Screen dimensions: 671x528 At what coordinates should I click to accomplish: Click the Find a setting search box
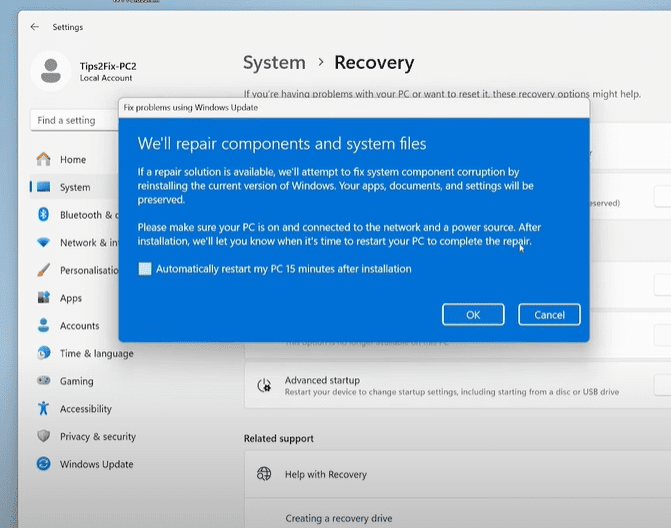coord(75,120)
